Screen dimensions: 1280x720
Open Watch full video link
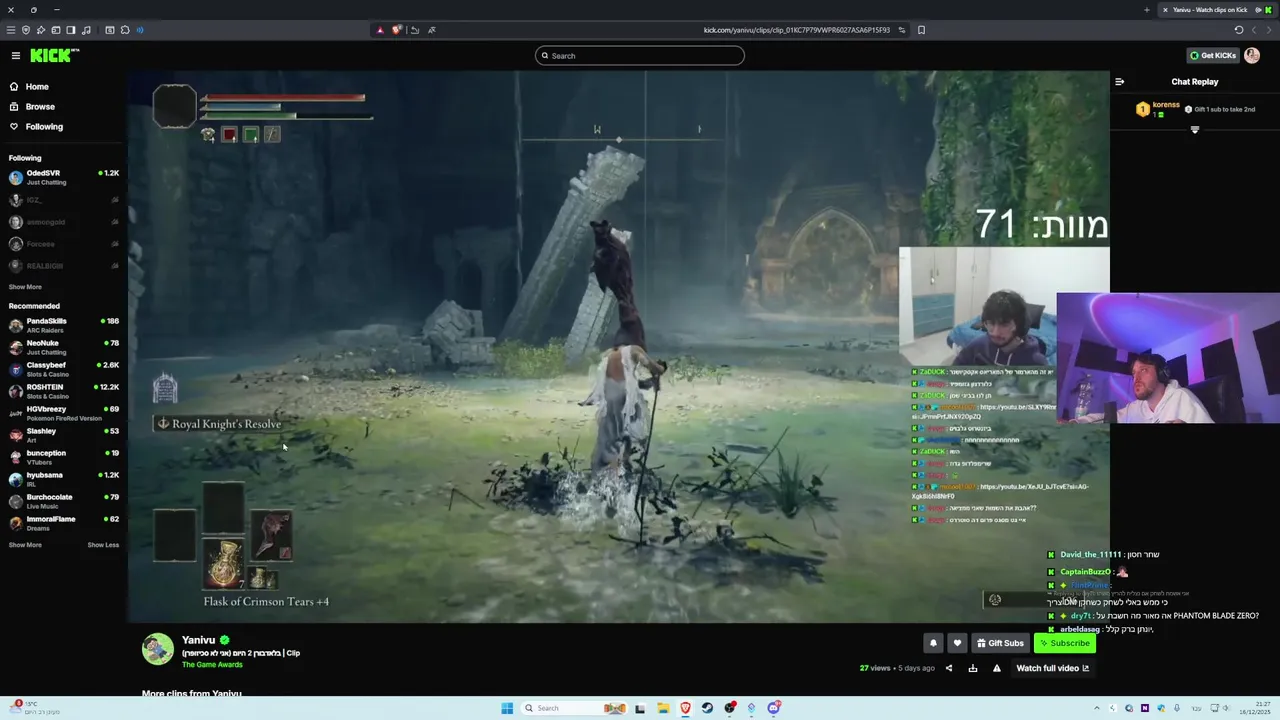(1052, 668)
